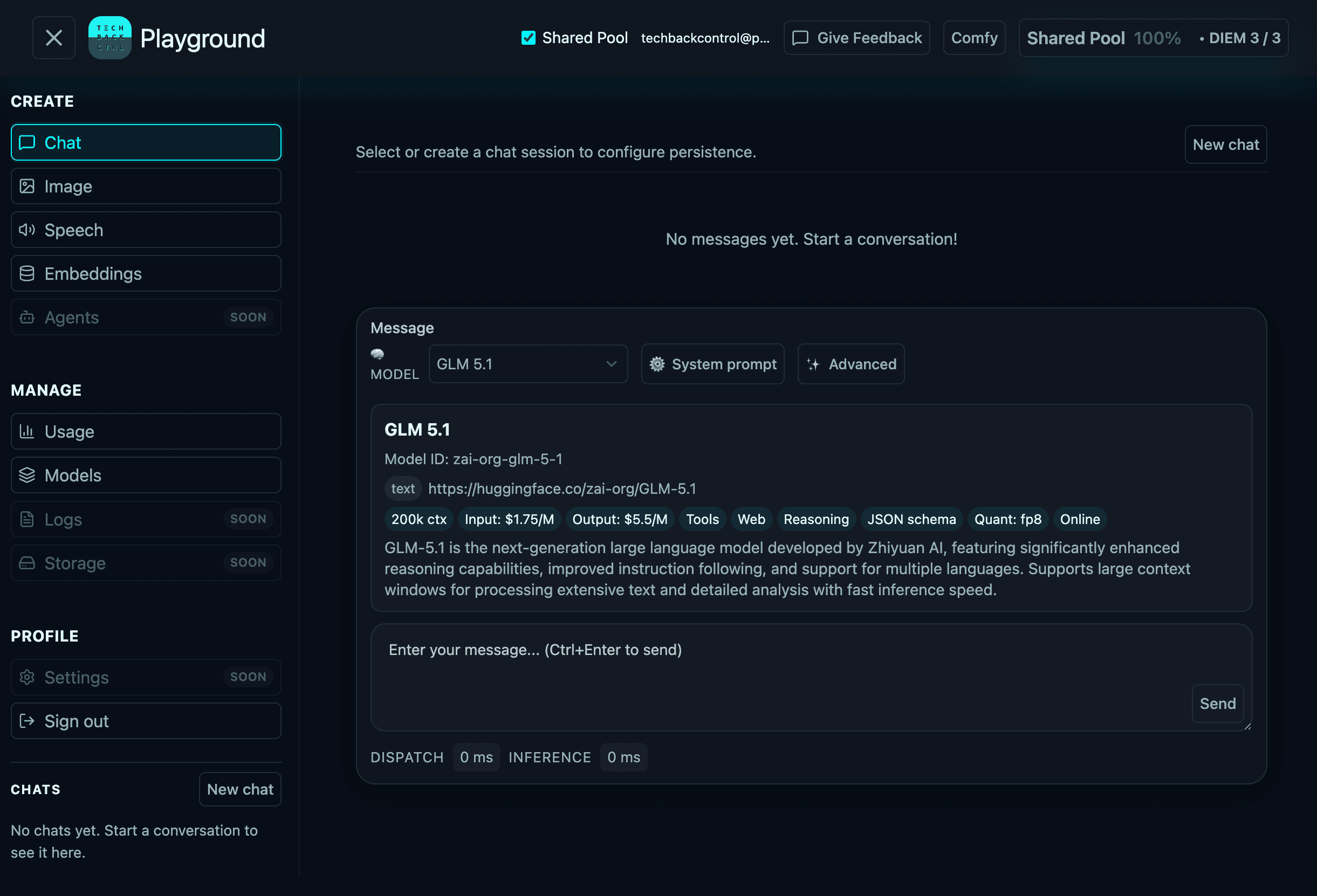This screenshot has height=896, width=1317.
Task: Open the Advanced options
Action: click(851, 364)
